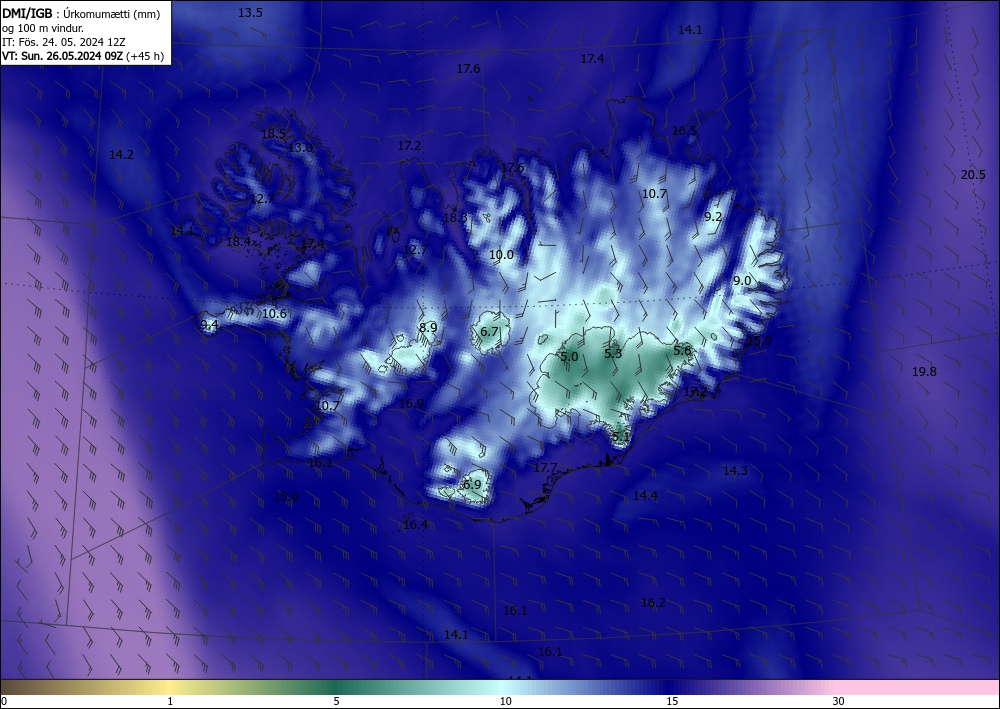Select the 'og 100 m vindur.' caption line
Viewport: 1000px width, 709px height.
(x=43, y=27)
